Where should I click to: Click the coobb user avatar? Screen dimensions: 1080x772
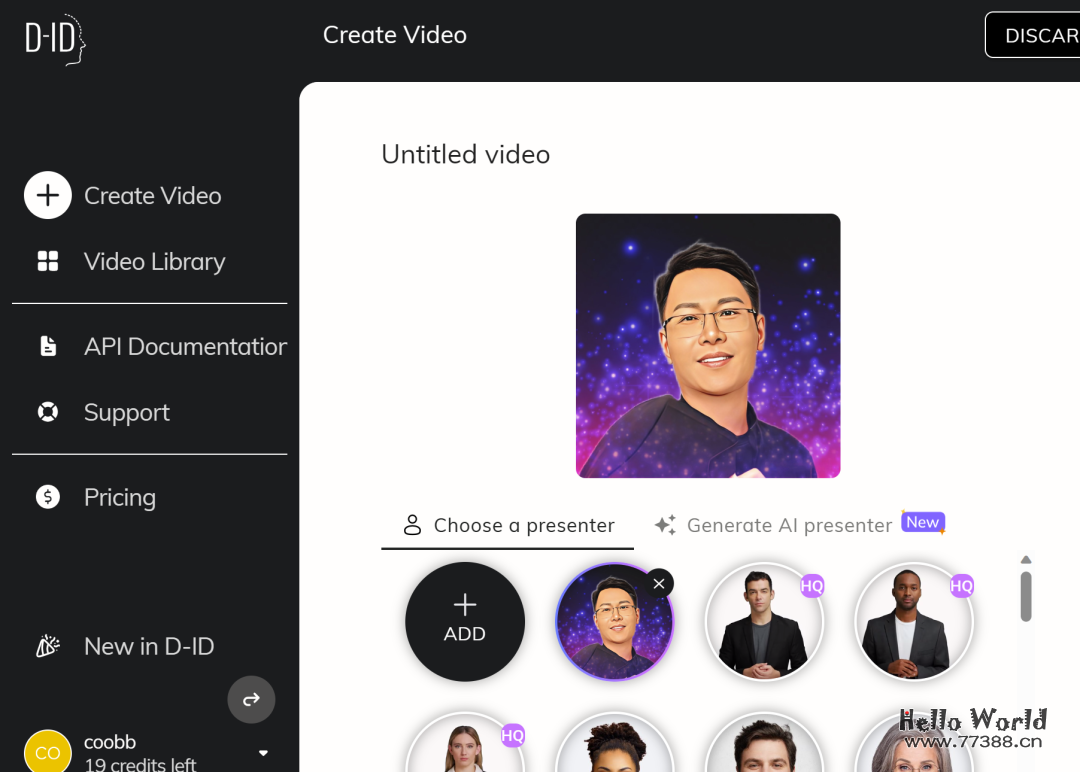point(47,751)
